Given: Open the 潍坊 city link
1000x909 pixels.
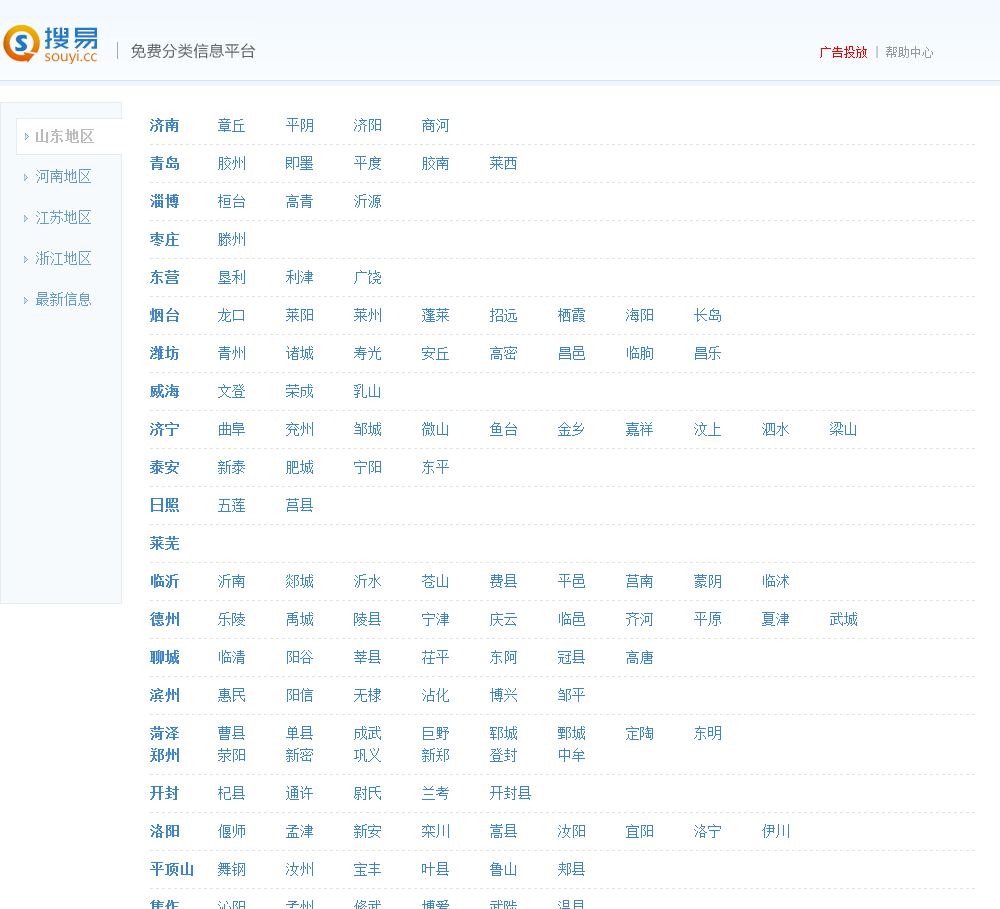Looking at the screenshot, I should click(x=165, y=353).
